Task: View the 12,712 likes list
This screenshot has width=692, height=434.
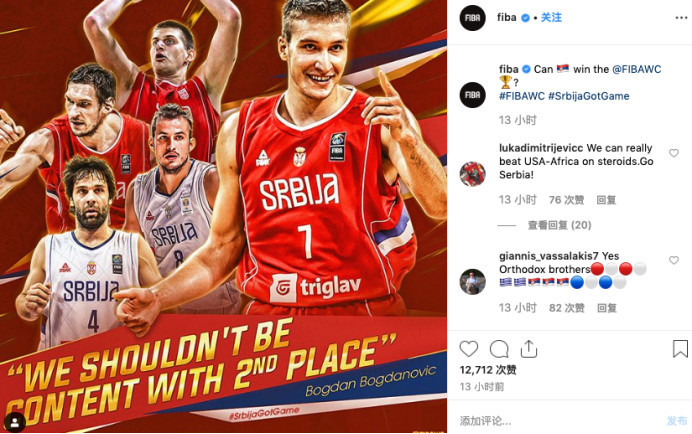Action: tap(488, 370)
